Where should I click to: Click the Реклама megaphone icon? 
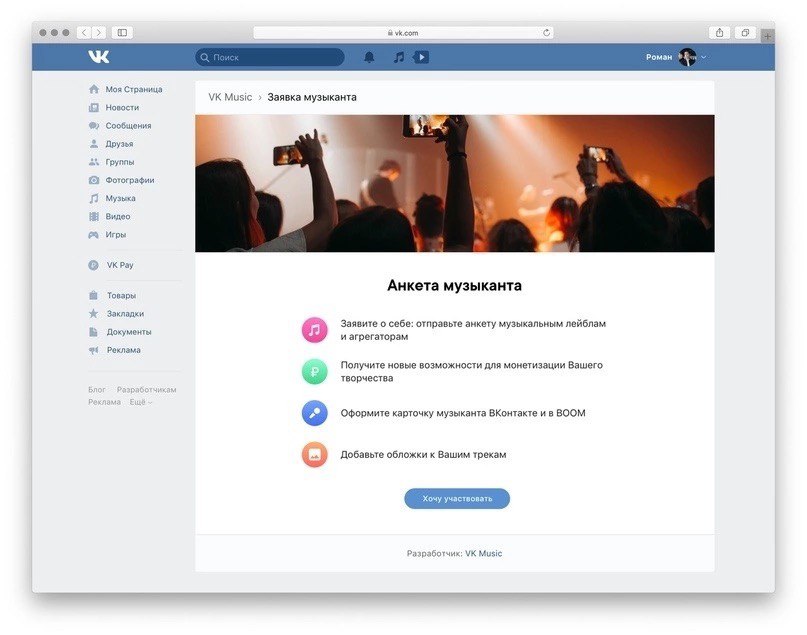click(93, 350)
